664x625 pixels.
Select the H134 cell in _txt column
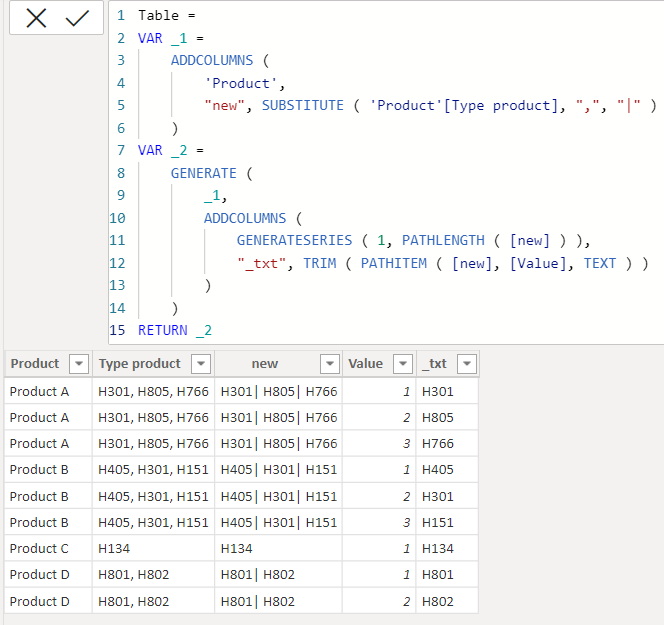(x=447, y=549)
